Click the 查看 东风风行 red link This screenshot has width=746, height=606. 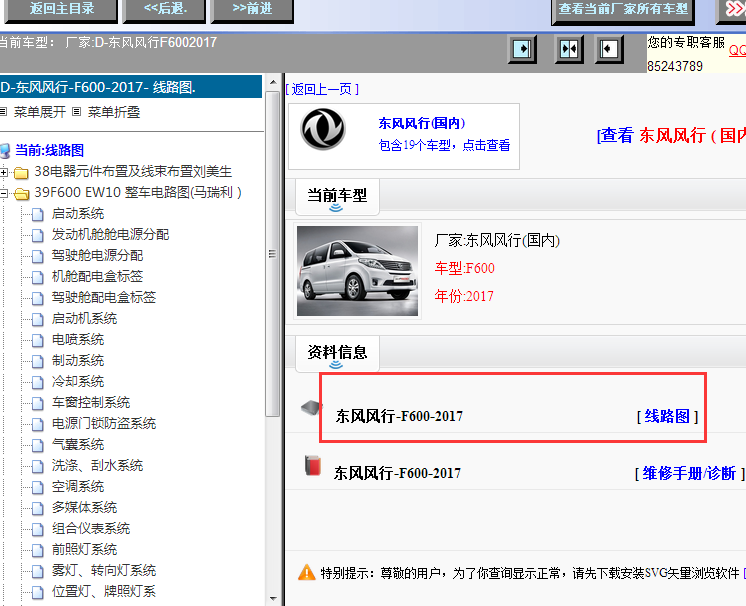click(x=671, y=136)
